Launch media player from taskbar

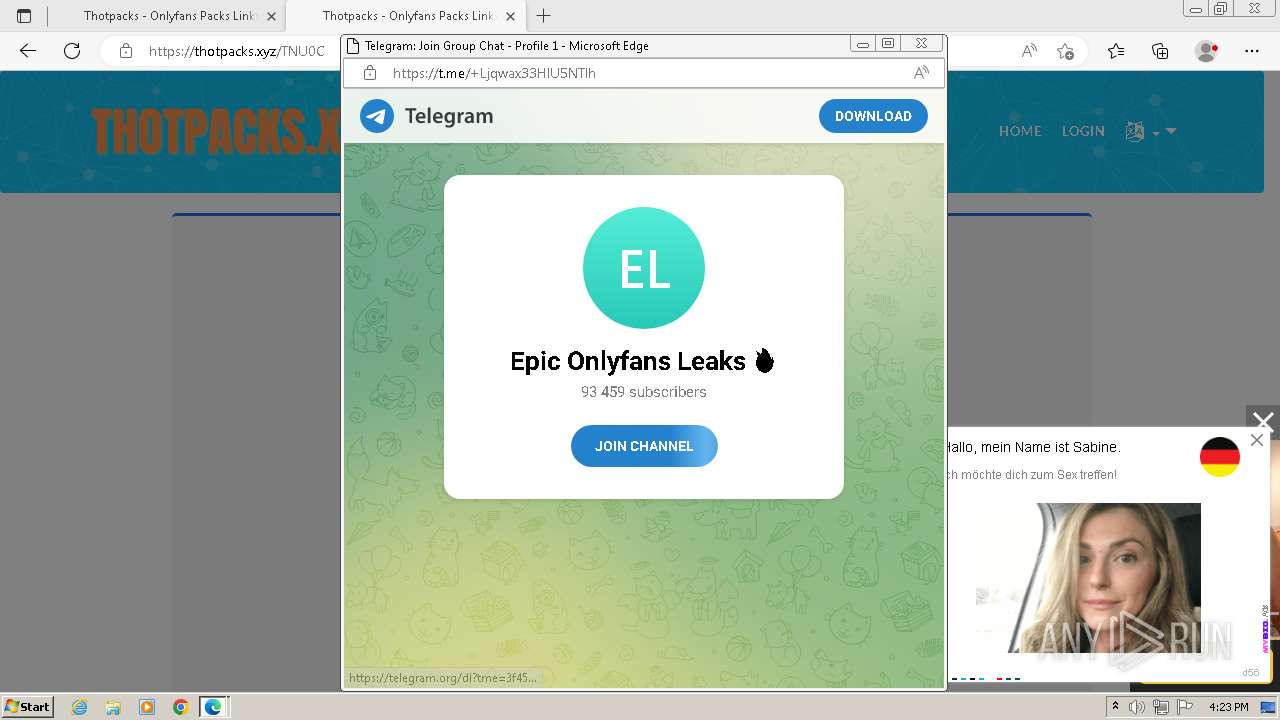click(147, 707)
